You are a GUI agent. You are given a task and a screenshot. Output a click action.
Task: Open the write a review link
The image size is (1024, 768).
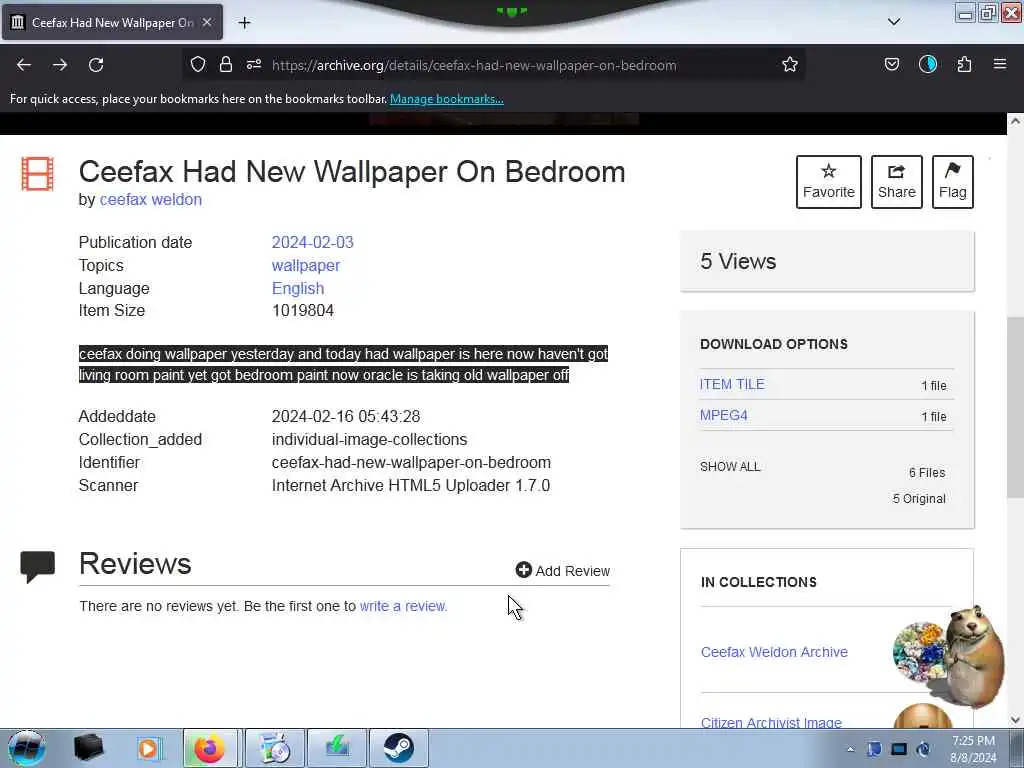404,606
